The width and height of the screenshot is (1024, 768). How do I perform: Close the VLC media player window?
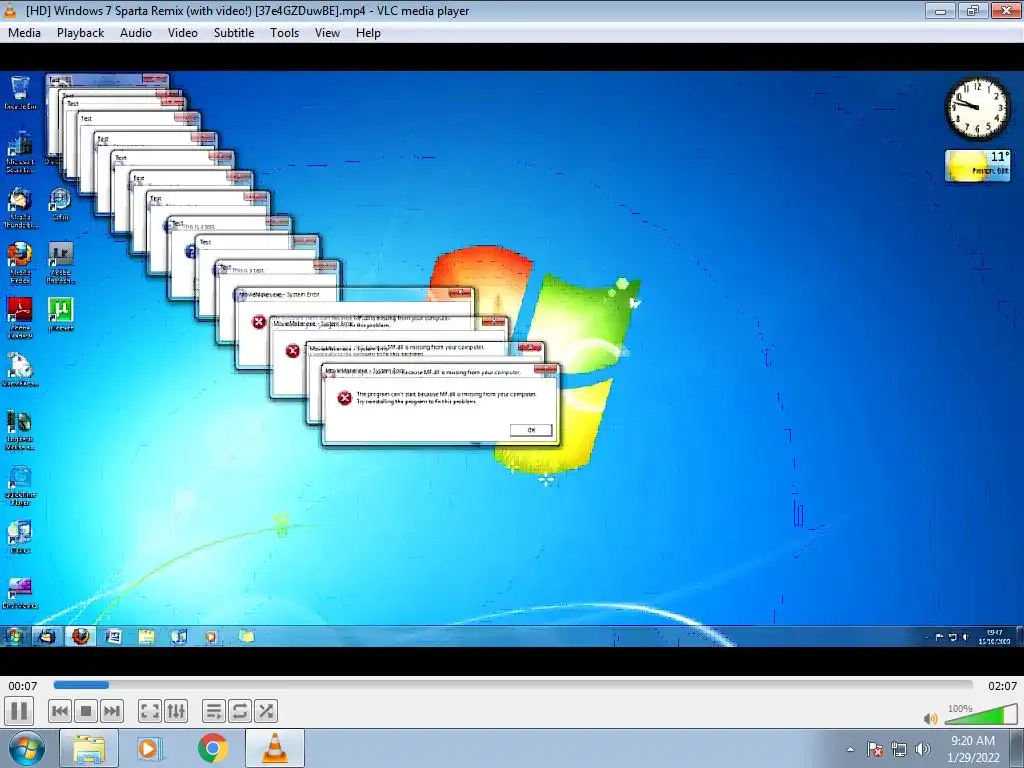pyautogui.click(x=1006, y=10)
